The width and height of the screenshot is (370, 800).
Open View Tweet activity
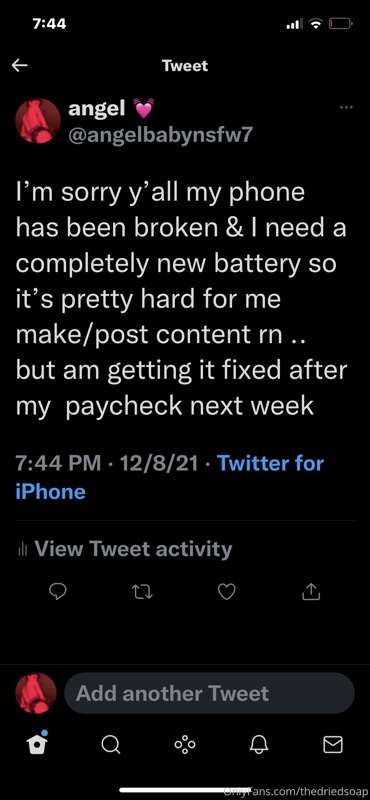point(124,549)
